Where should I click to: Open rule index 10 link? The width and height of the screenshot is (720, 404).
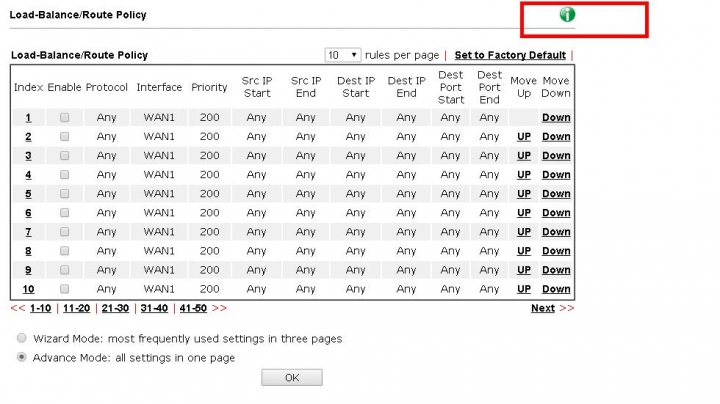coord(28,289)
